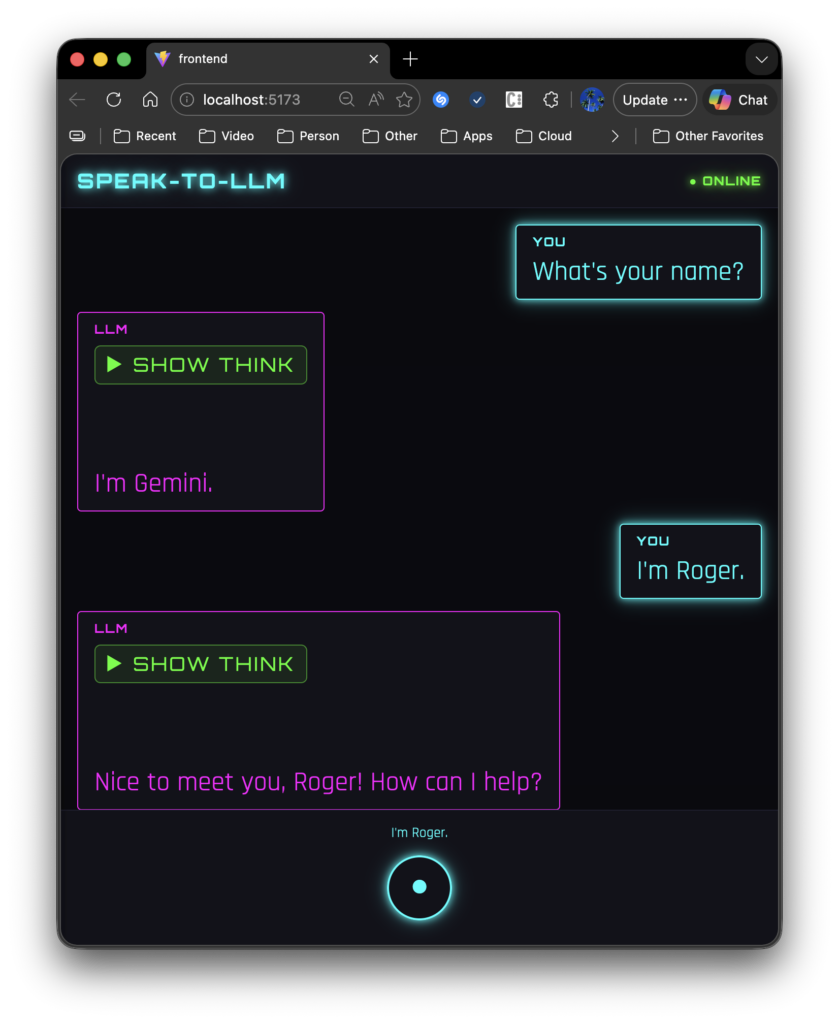Click the Update button in toolbar
This screenshot has height=1024, width=839.
click(x=654, y=100)
